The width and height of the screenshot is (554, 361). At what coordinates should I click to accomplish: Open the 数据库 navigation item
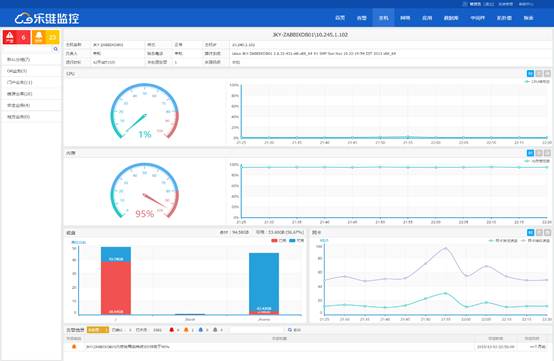coord(451,18)
